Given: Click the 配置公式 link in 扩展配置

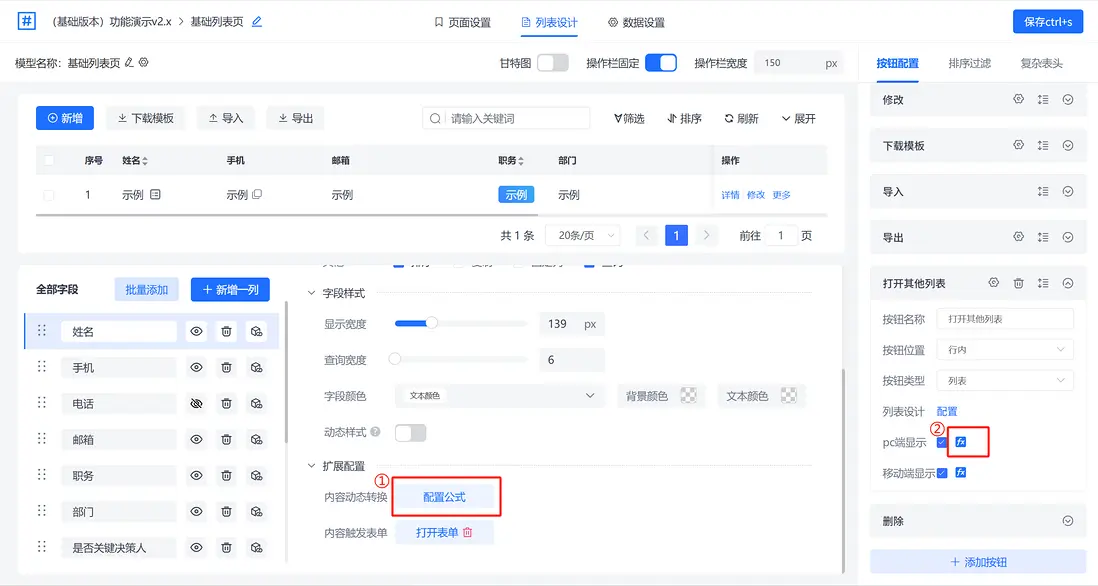Looking at the screenshot, I should (x=446, y=494).
